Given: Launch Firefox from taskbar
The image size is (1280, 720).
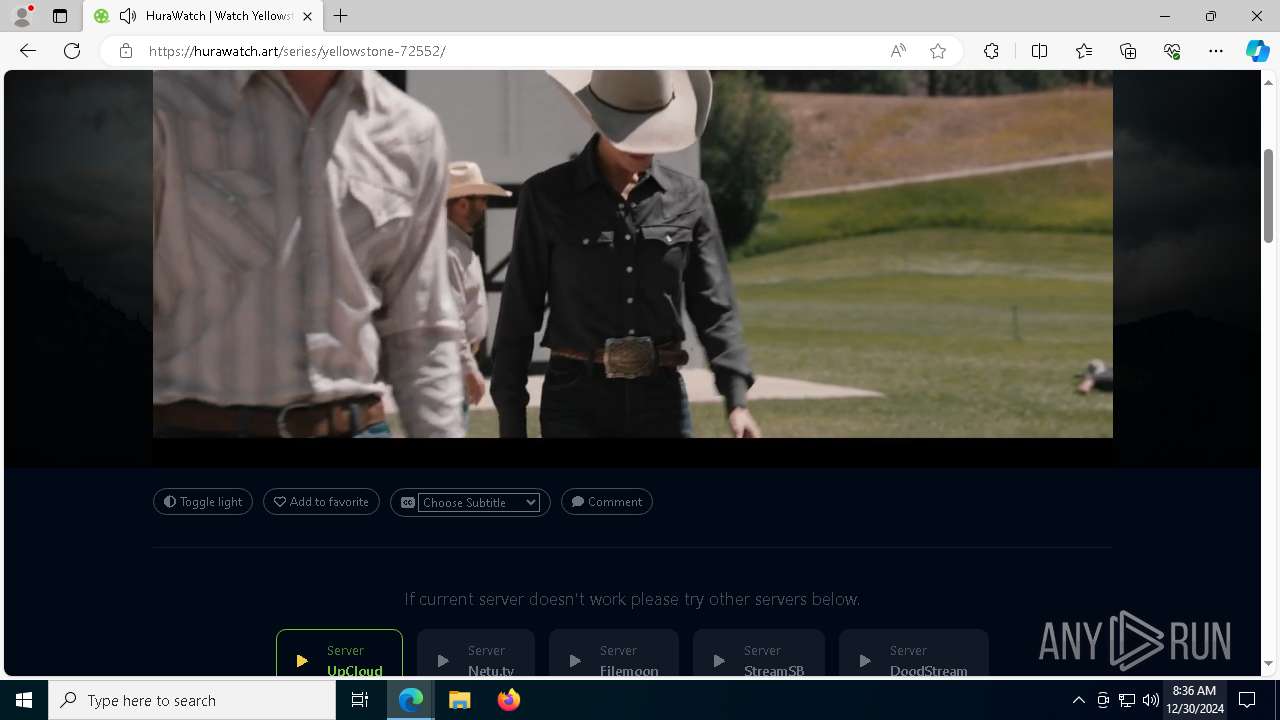Looking at the screenshot, I should pyautogui.click(x=508, y=700).
